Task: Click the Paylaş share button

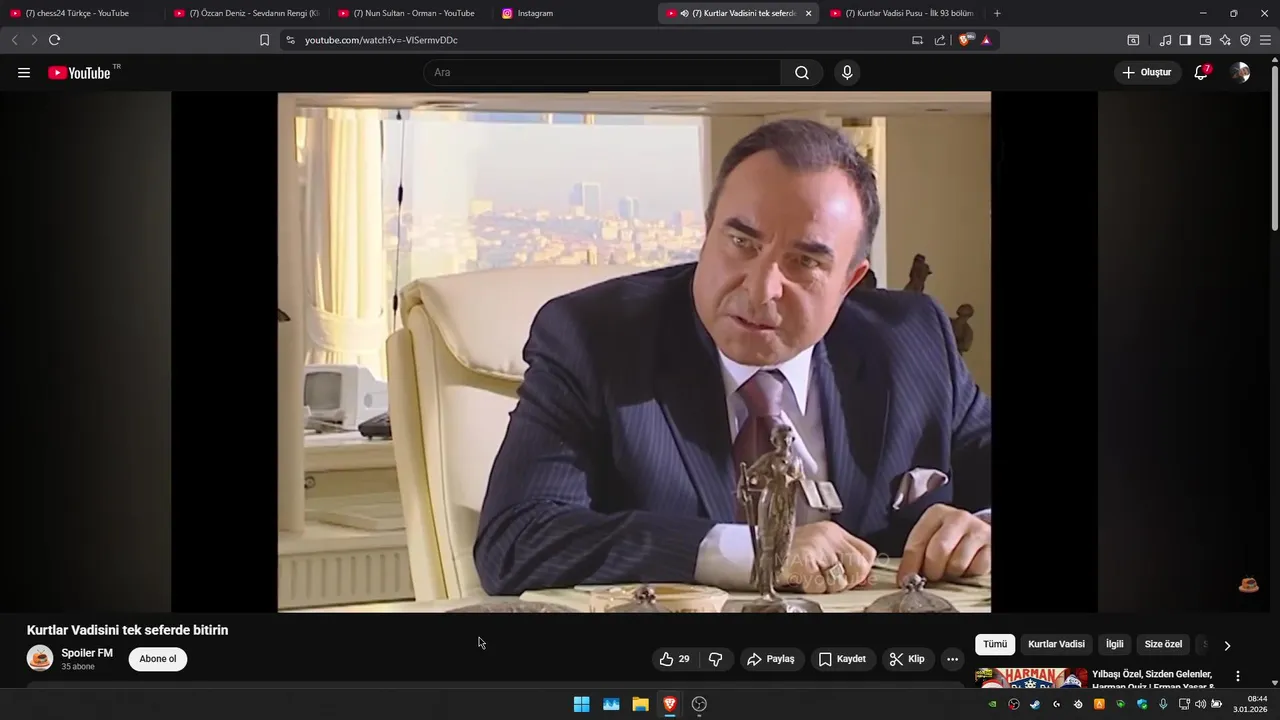Action: 770,659
